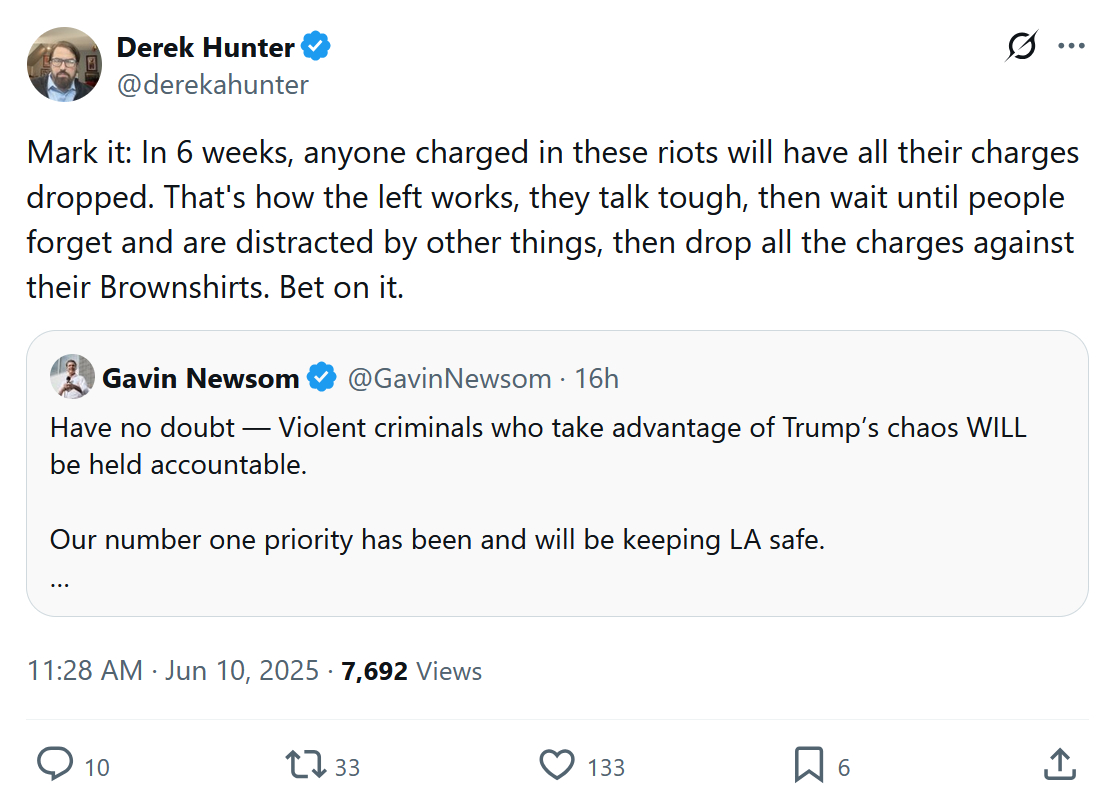Click Derek Hunter's blue verified badge
The width and height of the screenshot is (1114, 804).
(317, 47)
